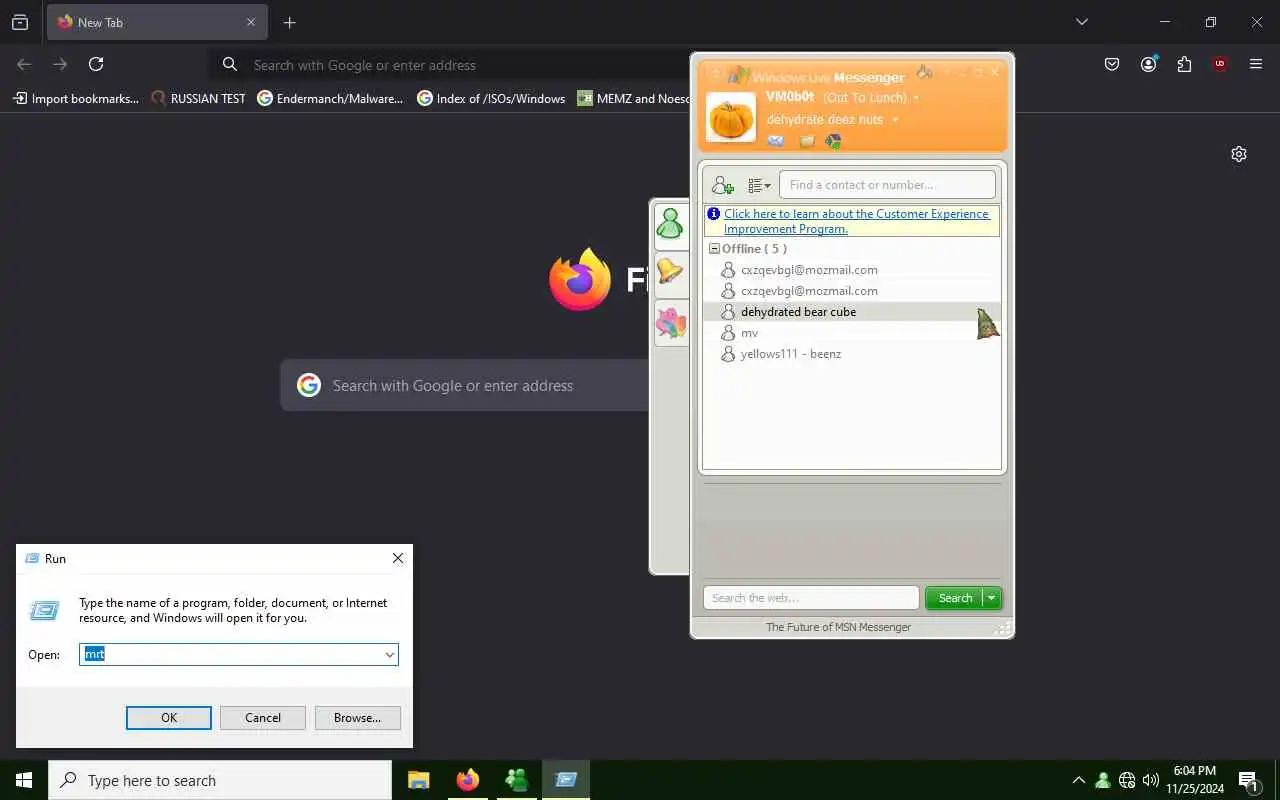Click the uBlock Origin toolbar icon
1280x800 pixels.
(x=1220, y=64)
